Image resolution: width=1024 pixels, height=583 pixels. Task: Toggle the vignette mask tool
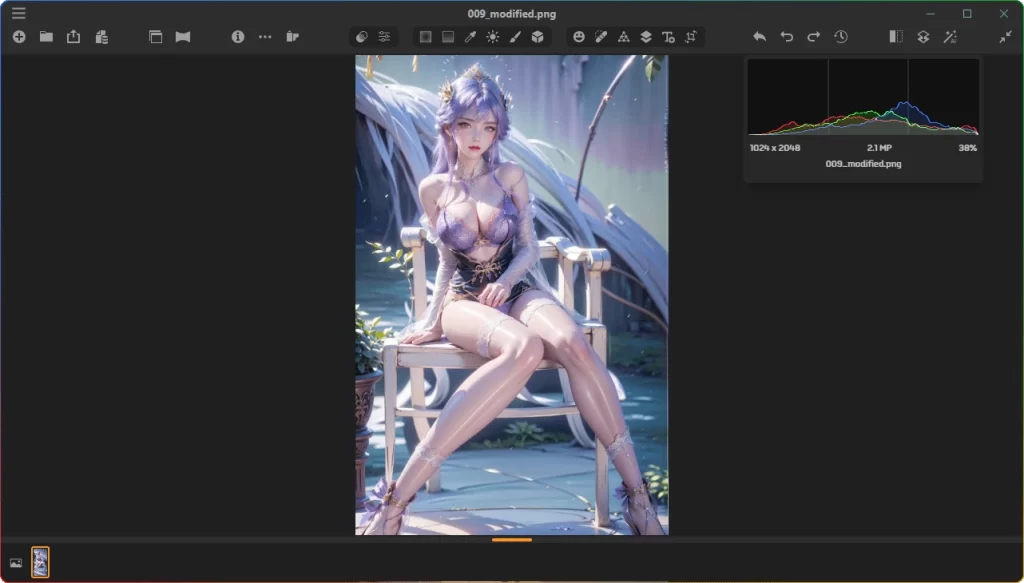(x=425, y=37)
